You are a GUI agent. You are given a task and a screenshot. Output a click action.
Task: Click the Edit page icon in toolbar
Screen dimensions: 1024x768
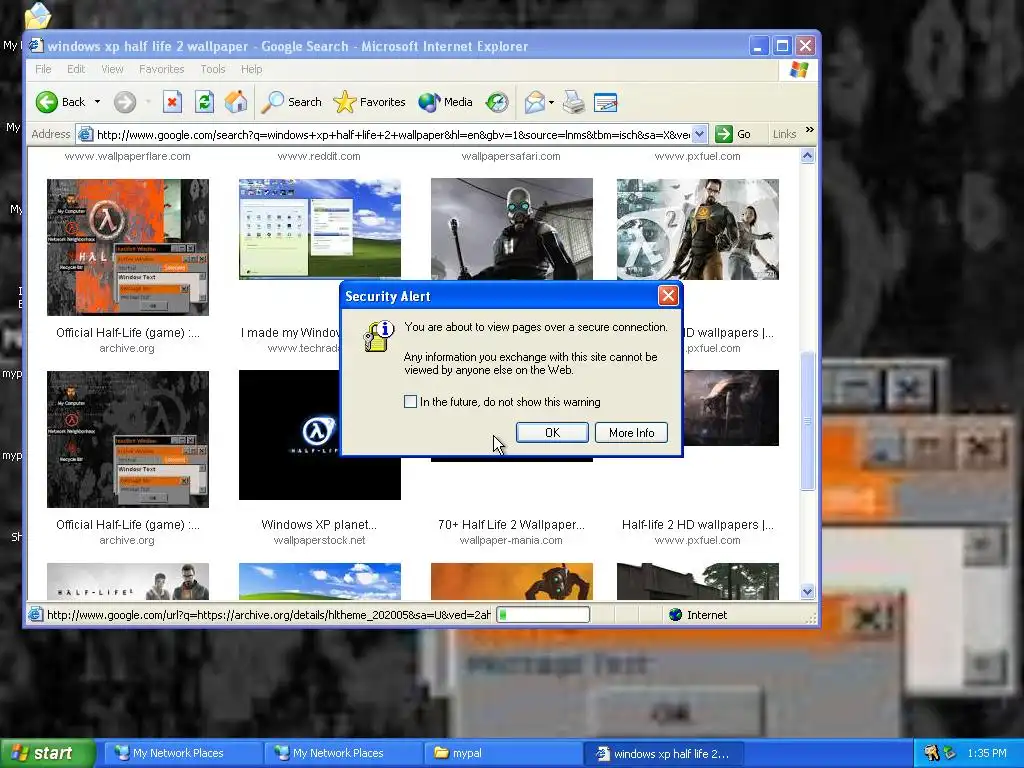pyautogui.click(x=605, y=102)
